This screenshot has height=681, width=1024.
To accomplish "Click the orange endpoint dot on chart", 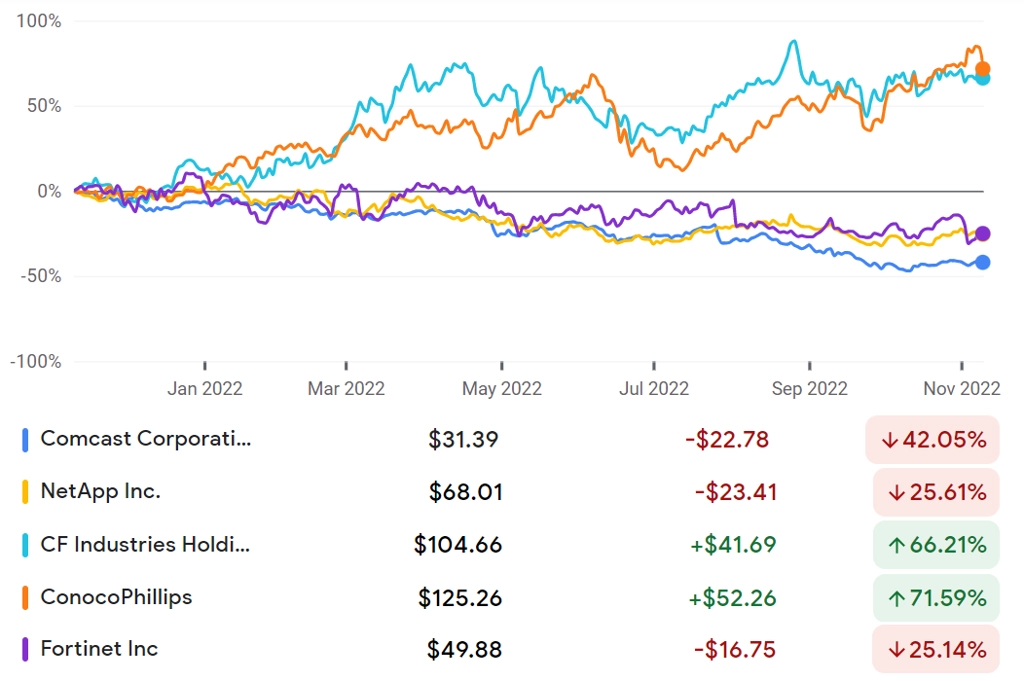I will click(x=982, y=69).
